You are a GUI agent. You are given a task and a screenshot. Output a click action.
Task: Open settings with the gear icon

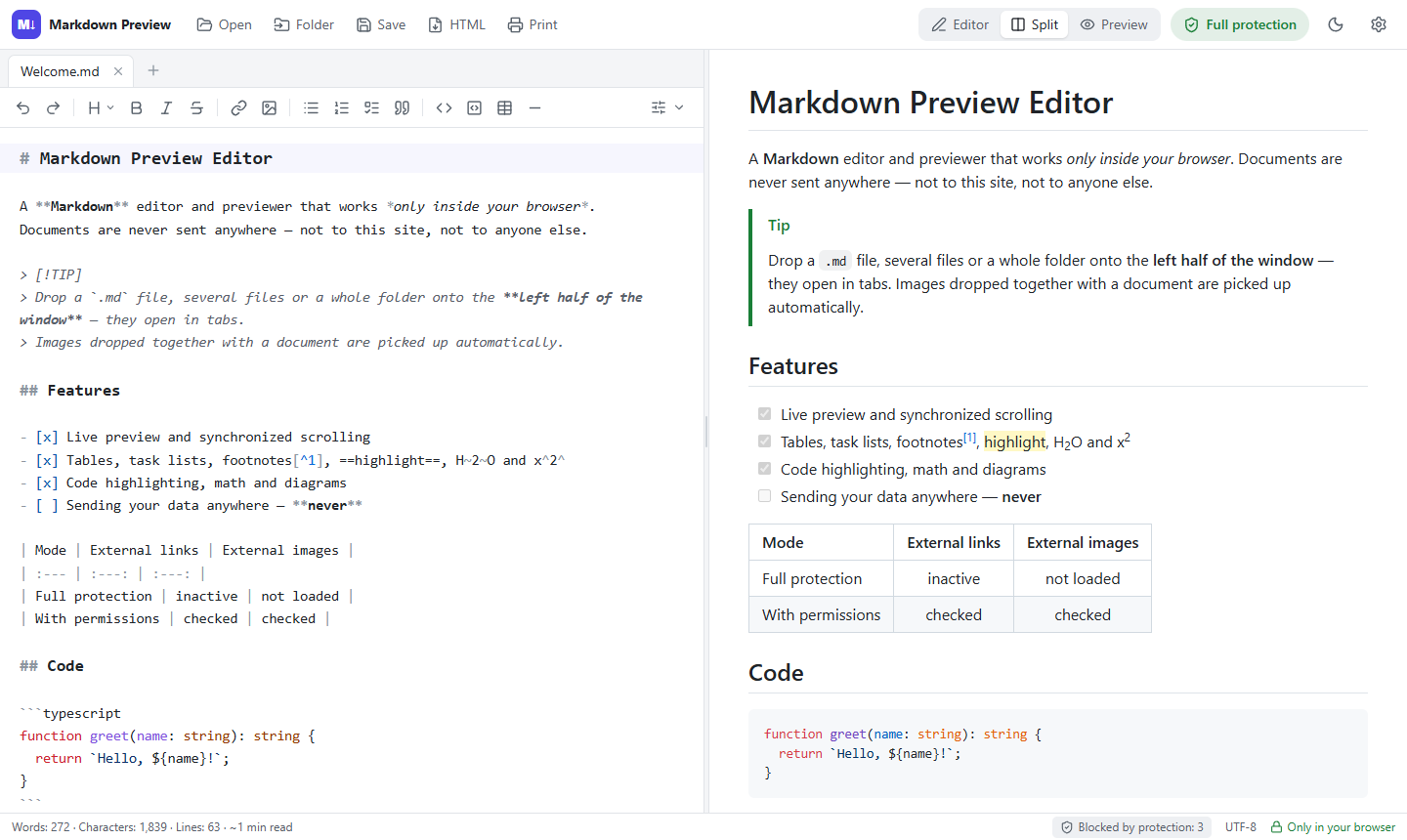[x=1379, y=24]
